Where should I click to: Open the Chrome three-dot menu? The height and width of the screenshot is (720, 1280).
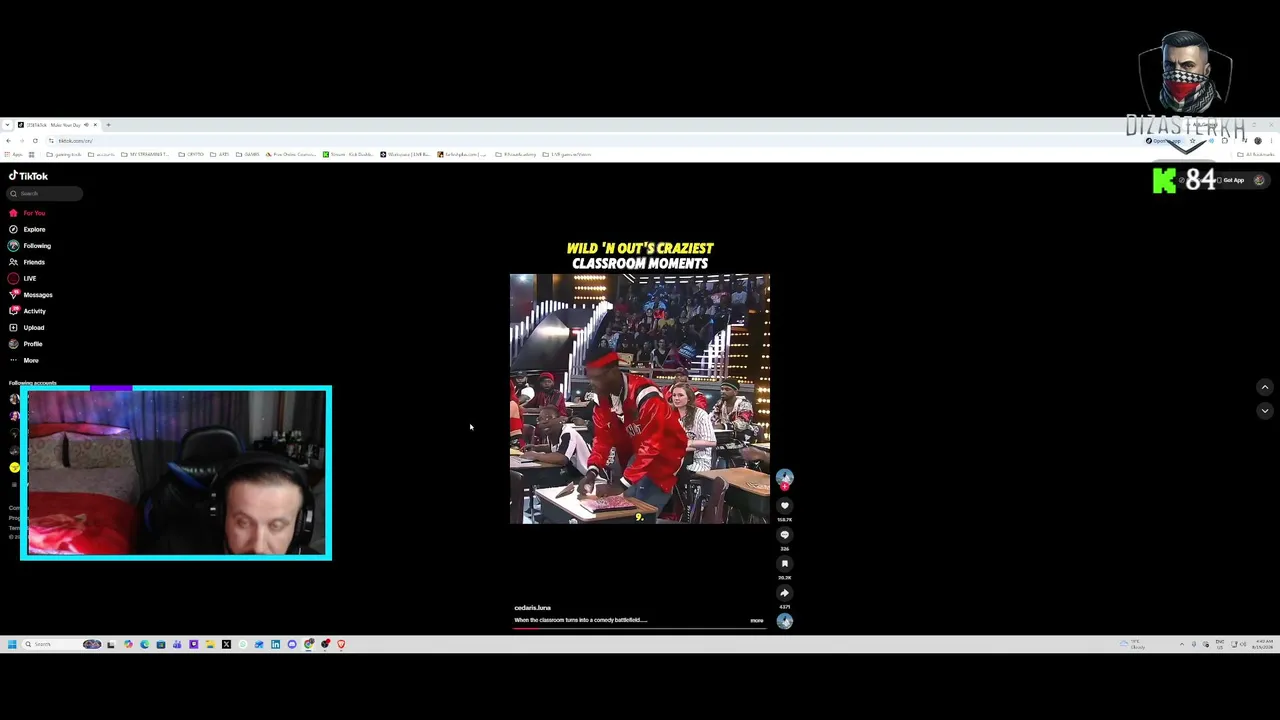point(1272,141)
